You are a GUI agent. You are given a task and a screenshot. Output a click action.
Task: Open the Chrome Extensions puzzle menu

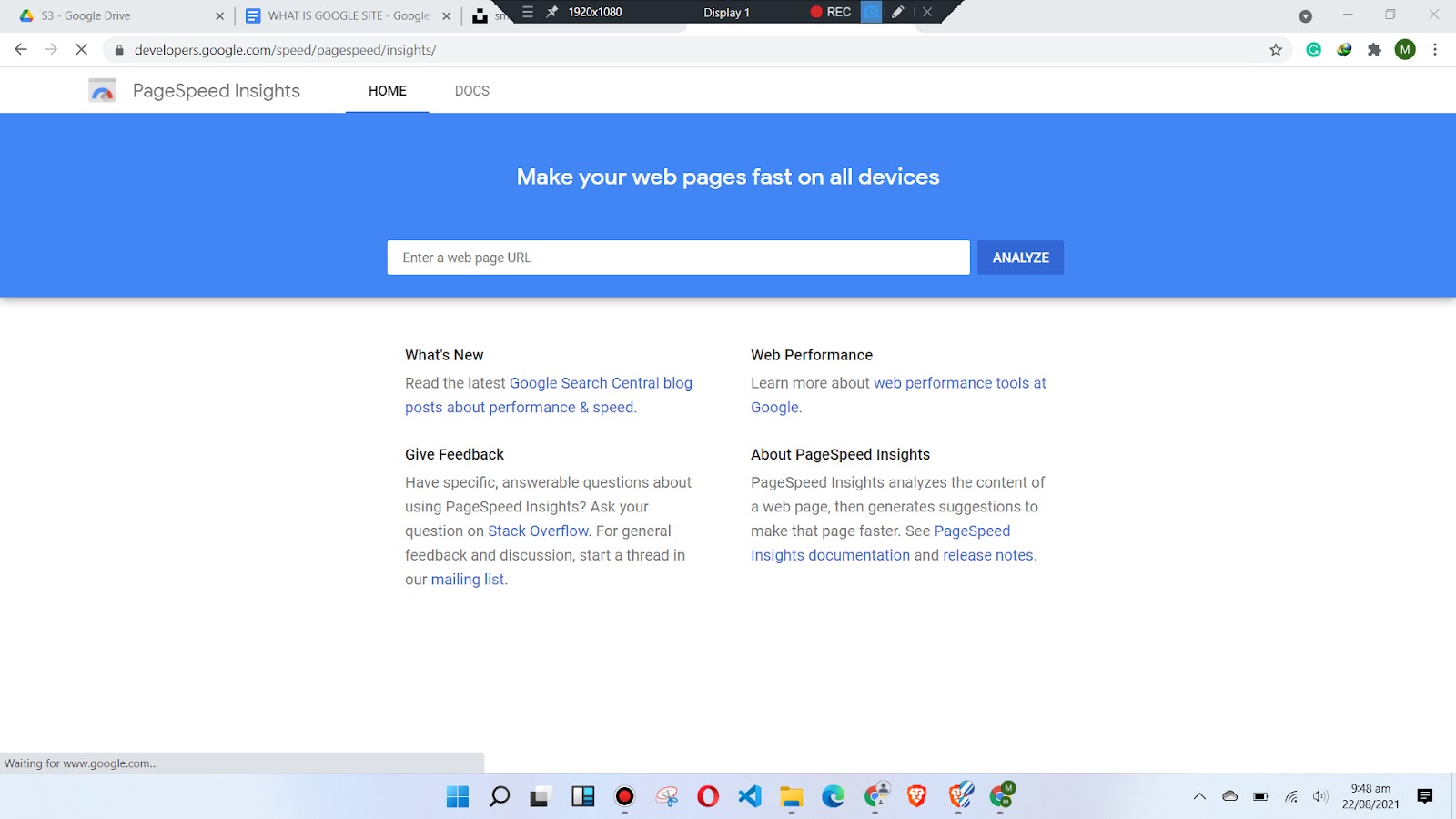point(1374,50)
